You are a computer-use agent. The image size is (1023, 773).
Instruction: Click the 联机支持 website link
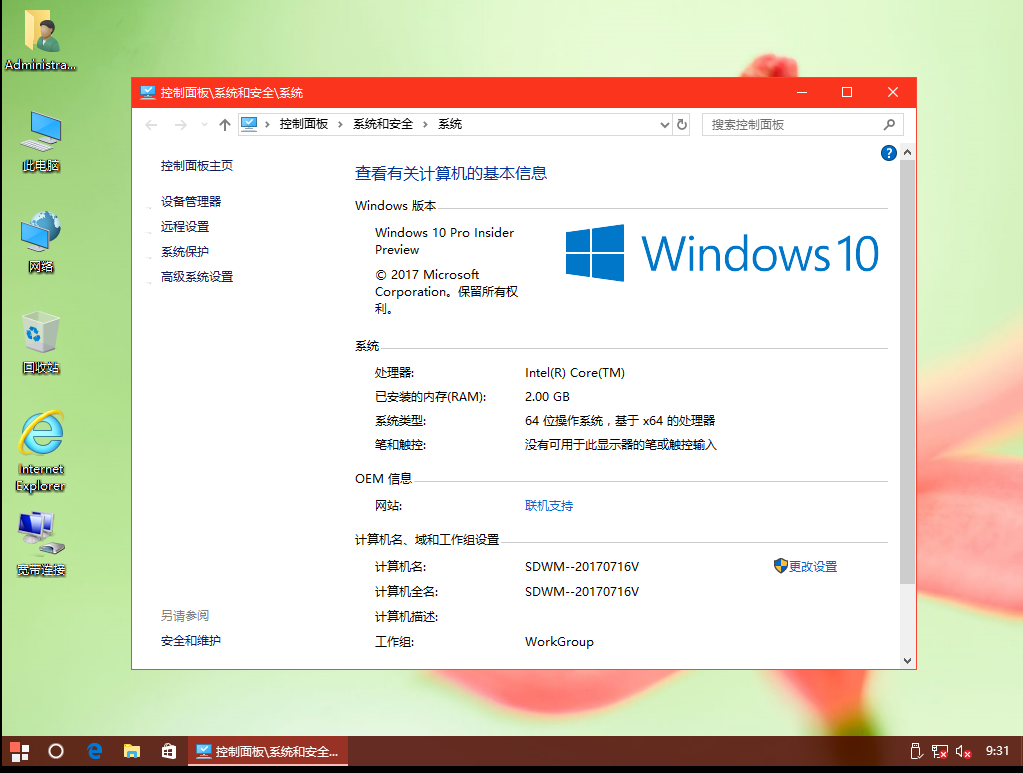(x=549, y=506)
